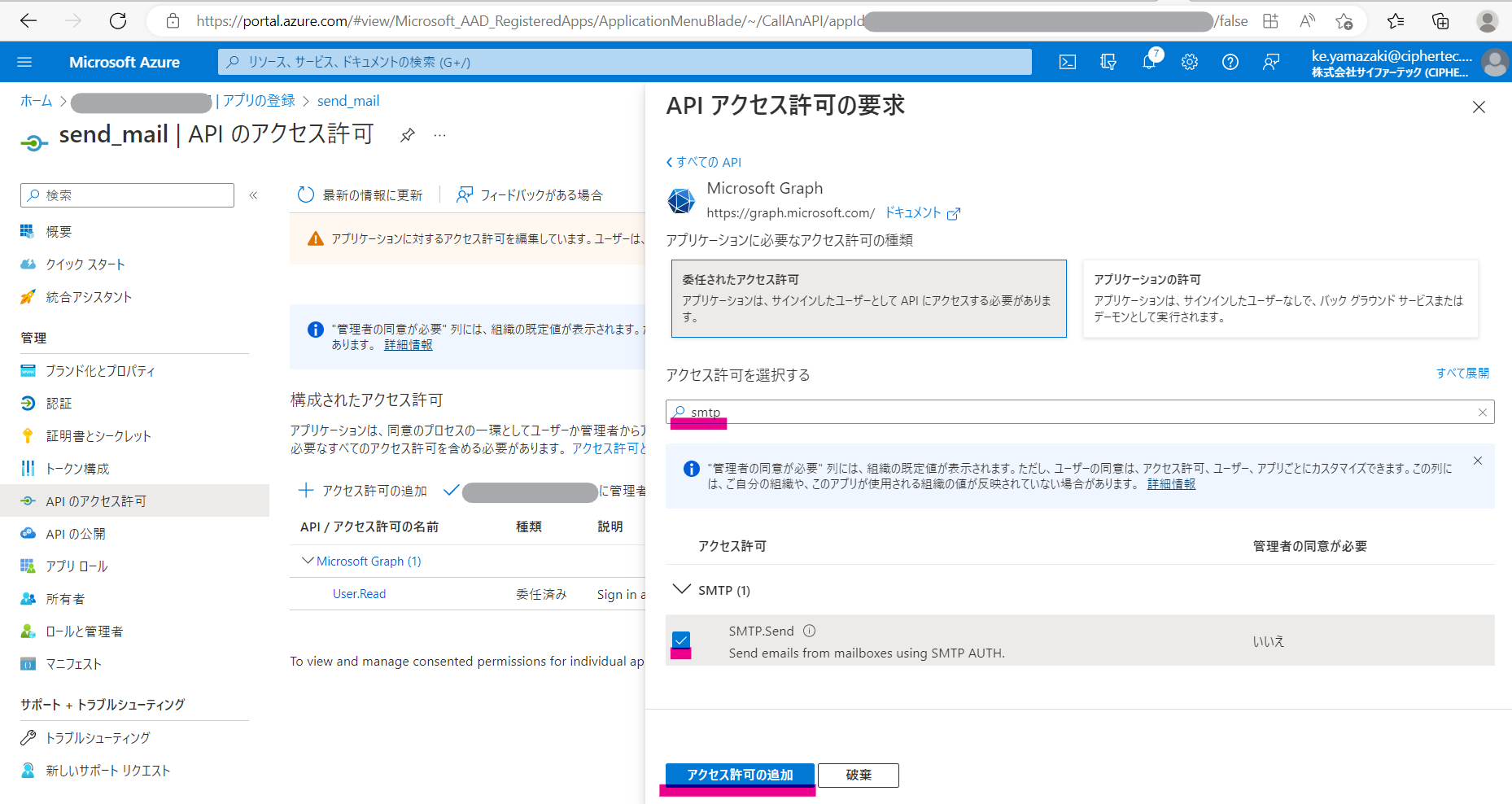Viewport: 1512px width, 804px height.
Task: Open 詳細情報 link in the panel banner
Action: pos(1171,484)
